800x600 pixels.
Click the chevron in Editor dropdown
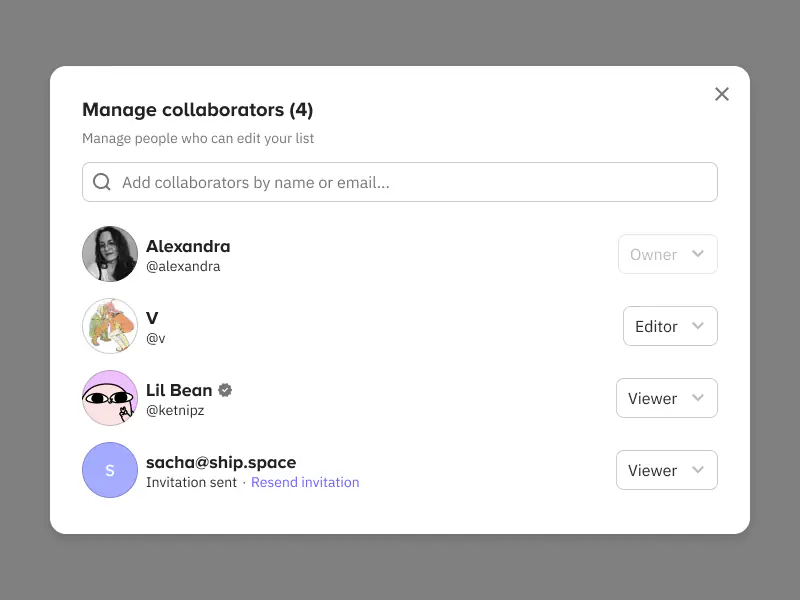(x=697, y=326)
